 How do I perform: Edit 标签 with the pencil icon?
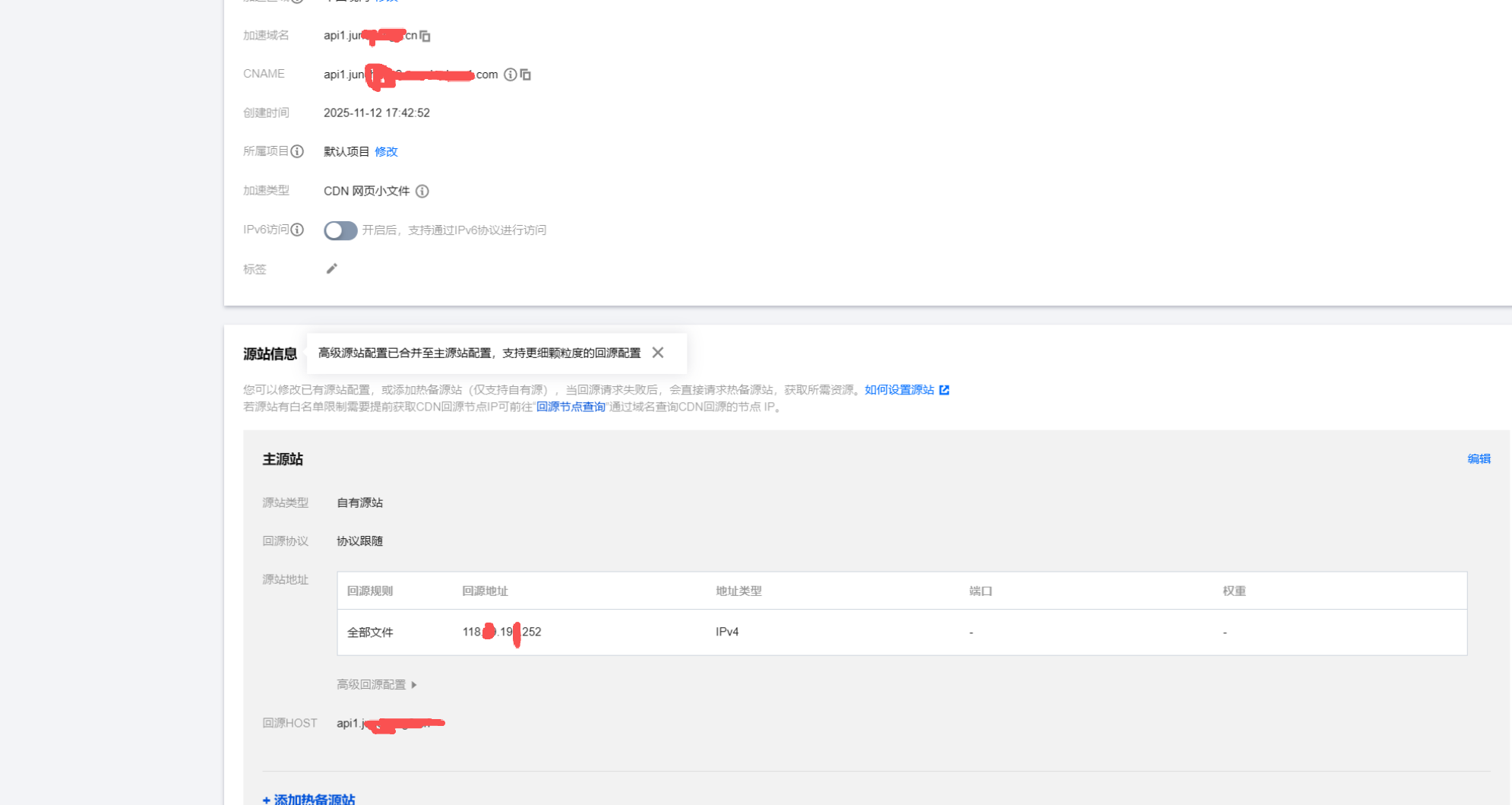(x=331, y=269)
